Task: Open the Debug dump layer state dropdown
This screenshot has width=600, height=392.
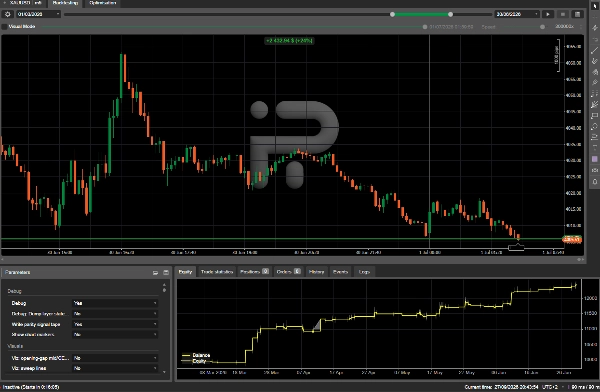Action: pyautogui.click(x=115, y=314)
